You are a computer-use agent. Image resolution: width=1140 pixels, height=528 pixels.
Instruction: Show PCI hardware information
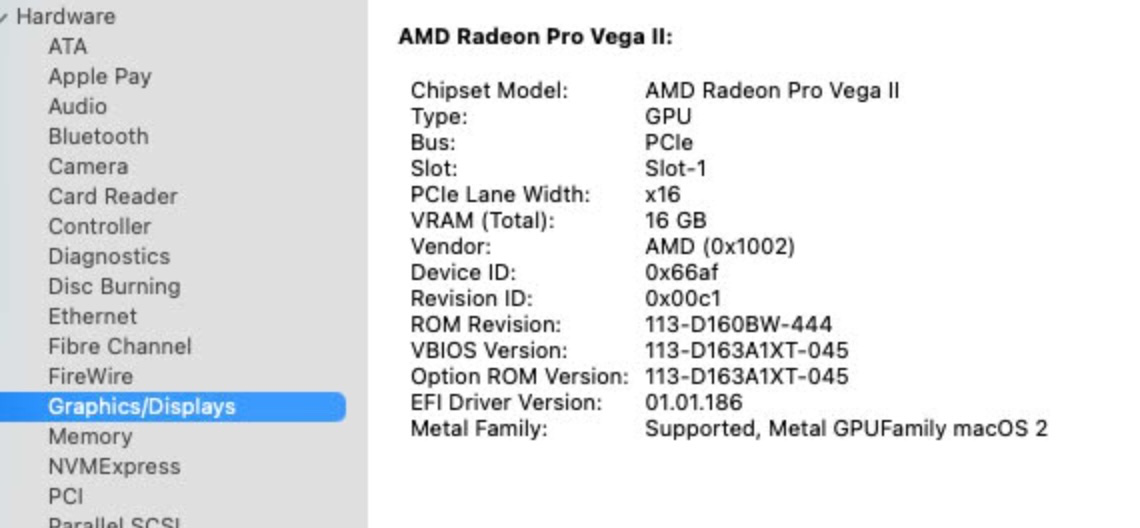[65, 497]
